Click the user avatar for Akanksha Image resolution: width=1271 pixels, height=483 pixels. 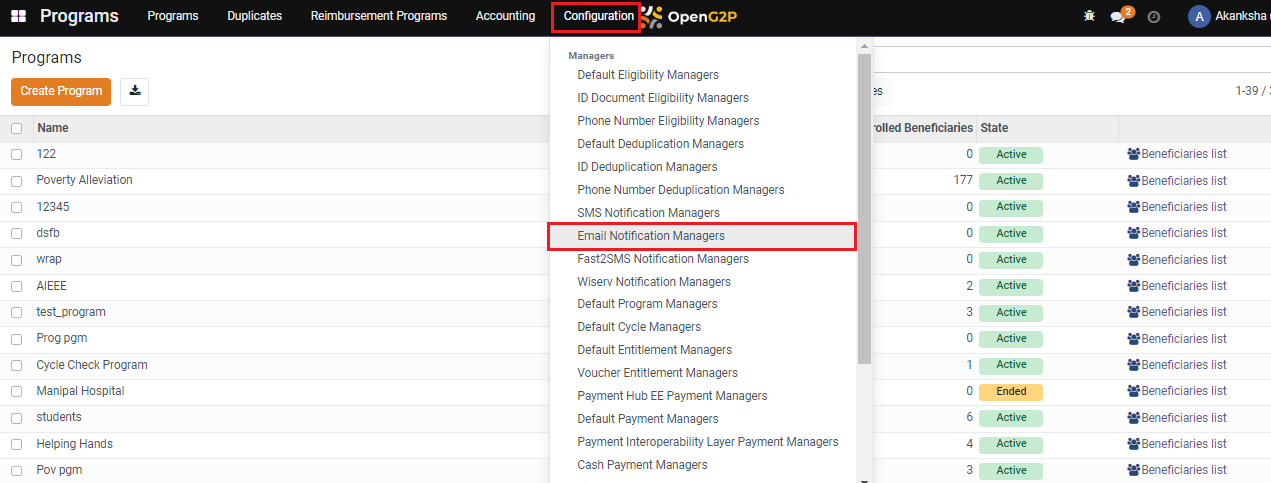click(1198, 16)
